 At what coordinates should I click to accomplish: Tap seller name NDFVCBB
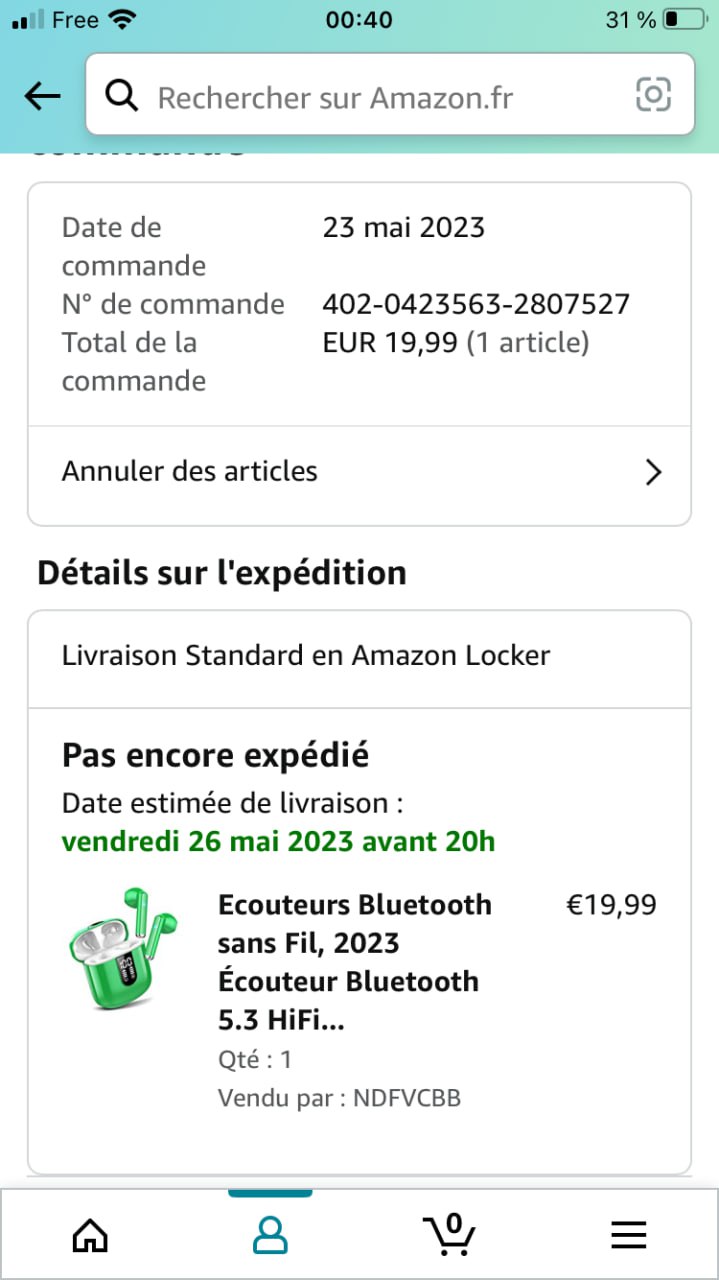click(x=407, y=1098)
